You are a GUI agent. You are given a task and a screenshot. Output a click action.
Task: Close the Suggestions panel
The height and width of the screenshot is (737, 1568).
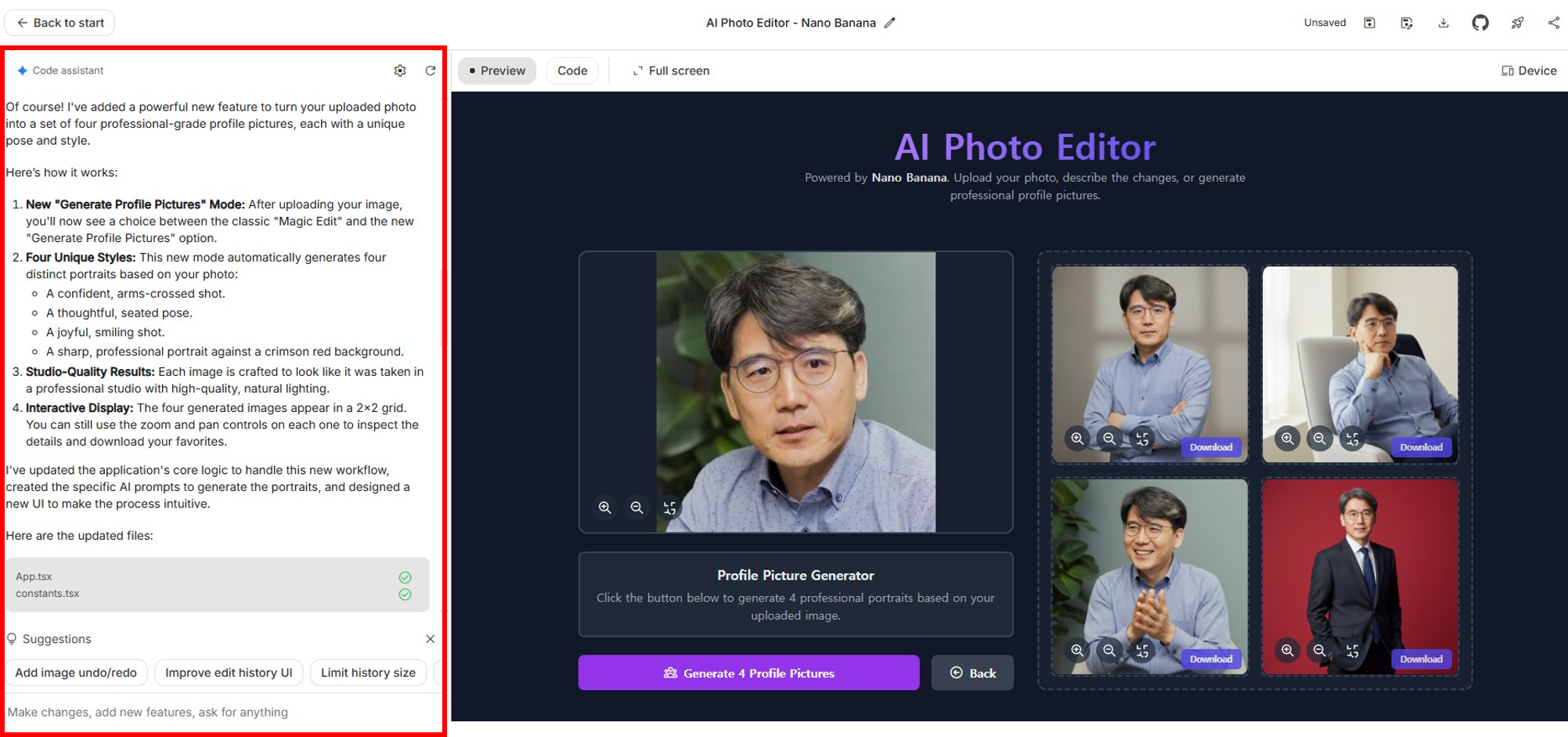[x=430, y=639]
